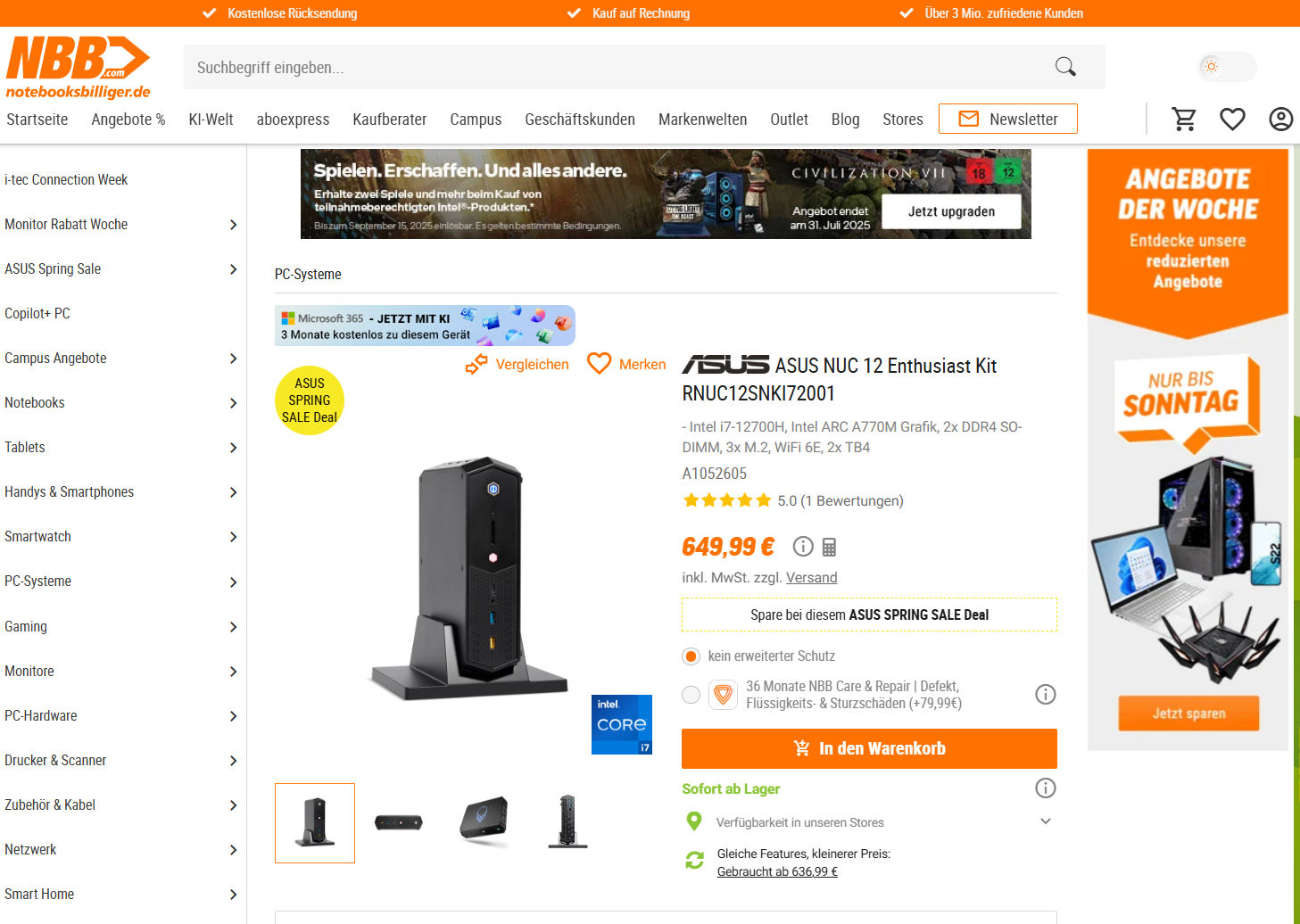
Task: Click the search magnifier icon
Action: [x=1065, y=67]
